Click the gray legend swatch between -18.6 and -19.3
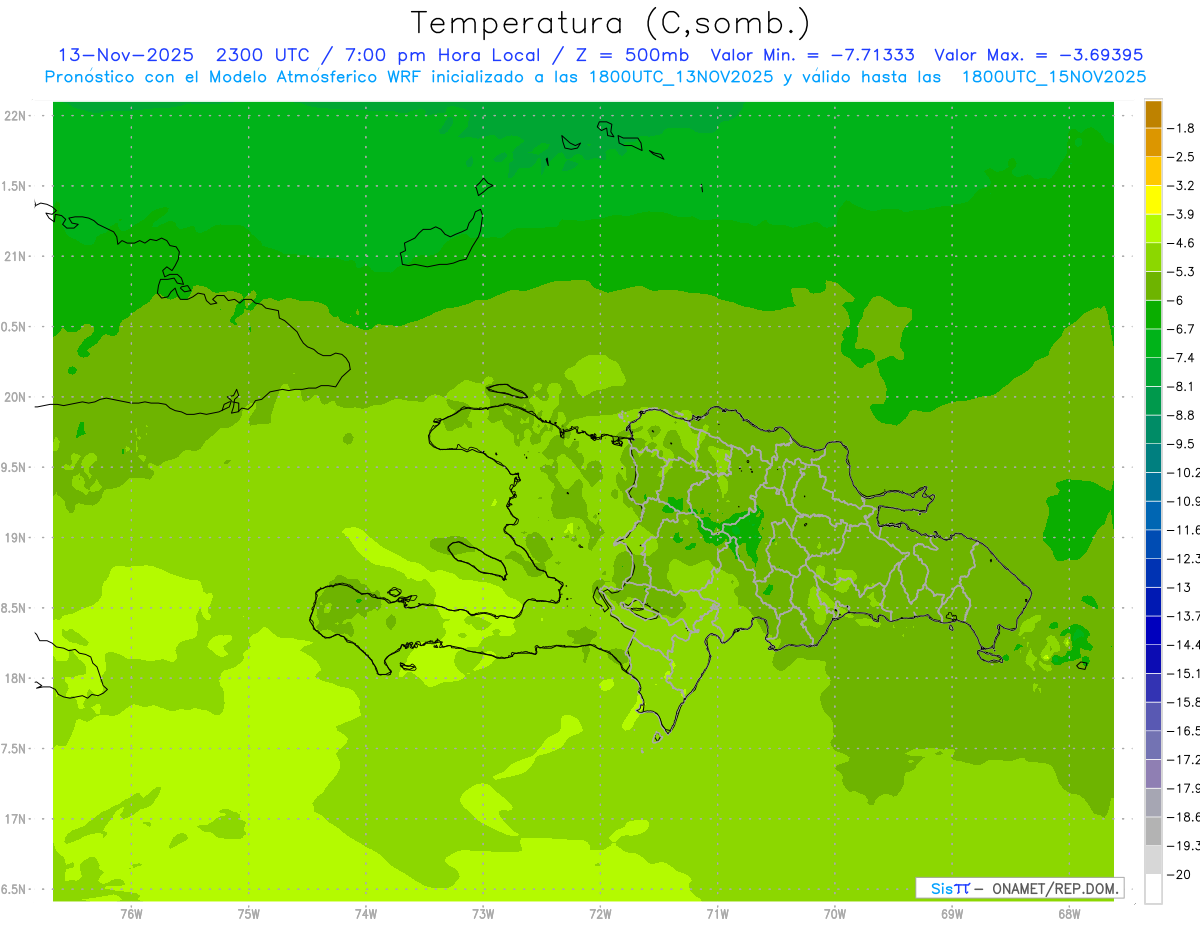Image resolution: width=1200 pixels, height=927 pixels. 1153,831
